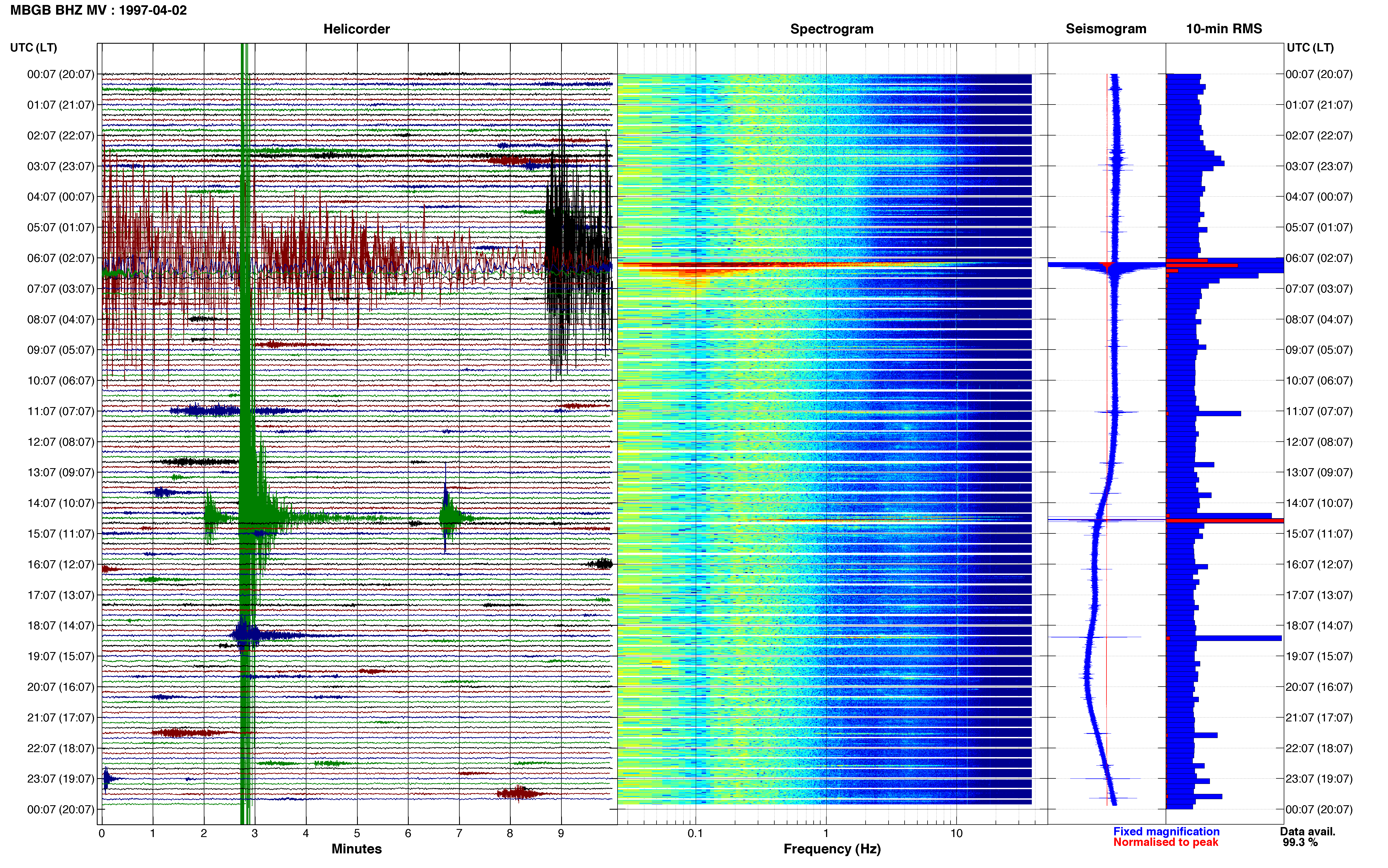Click the 'Seismogram' panel heading
The height and width of the screenshot is (868, 1388).
pyautogui.click(x=1106, y=29)
